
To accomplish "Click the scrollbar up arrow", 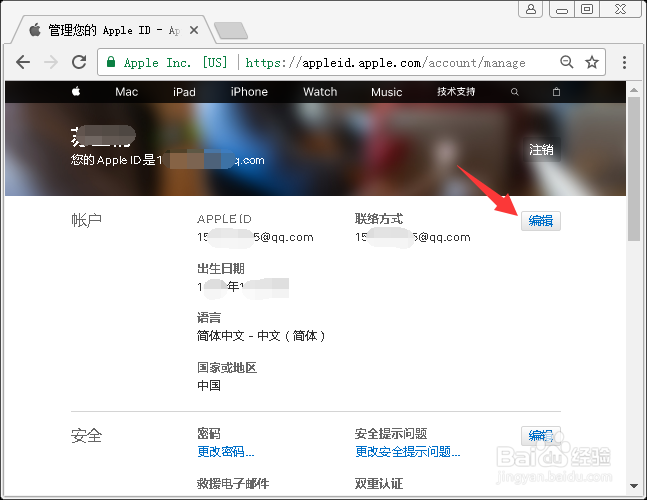I will [x=634, y=90].
